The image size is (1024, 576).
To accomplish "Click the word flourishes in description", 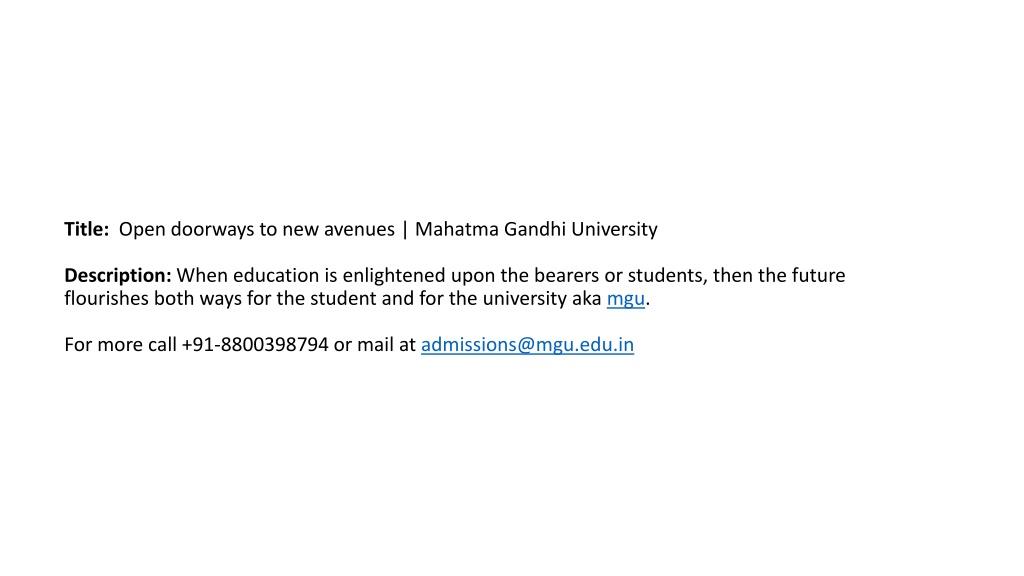I will [106, 298].
